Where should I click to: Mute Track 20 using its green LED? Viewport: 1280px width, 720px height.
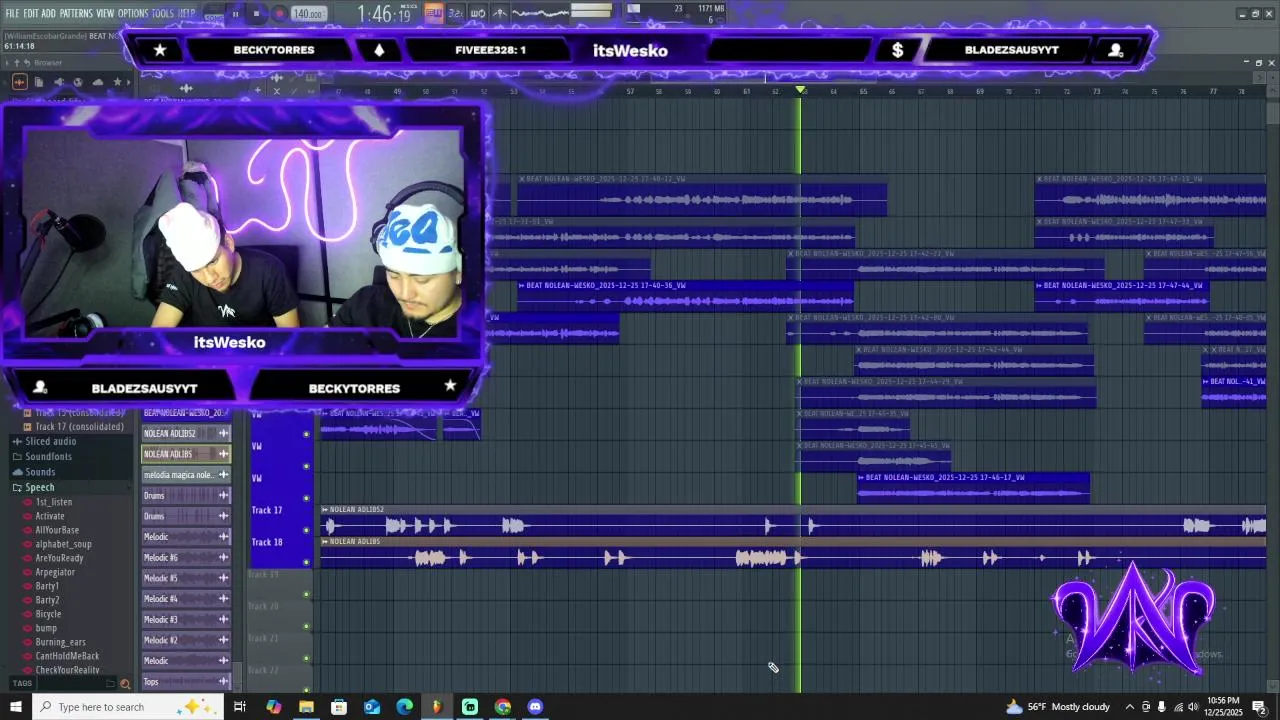(306, 626)
